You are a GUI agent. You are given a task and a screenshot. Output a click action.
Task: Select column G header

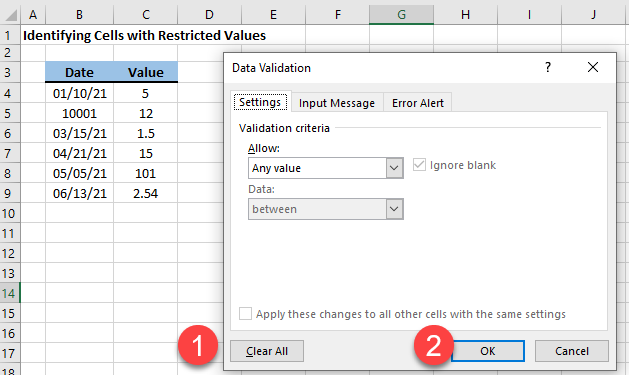click(402, 15)
